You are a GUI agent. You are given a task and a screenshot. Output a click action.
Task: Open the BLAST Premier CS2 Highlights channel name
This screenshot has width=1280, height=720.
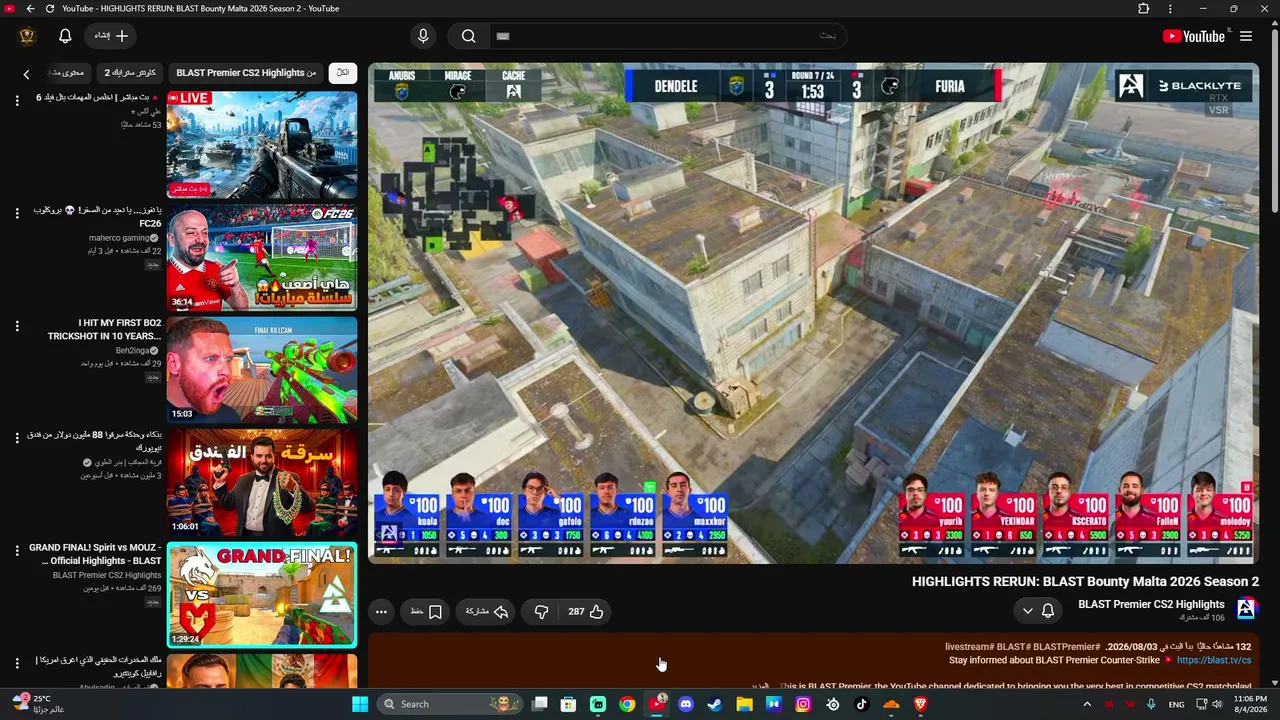[x=1151, y=604]
